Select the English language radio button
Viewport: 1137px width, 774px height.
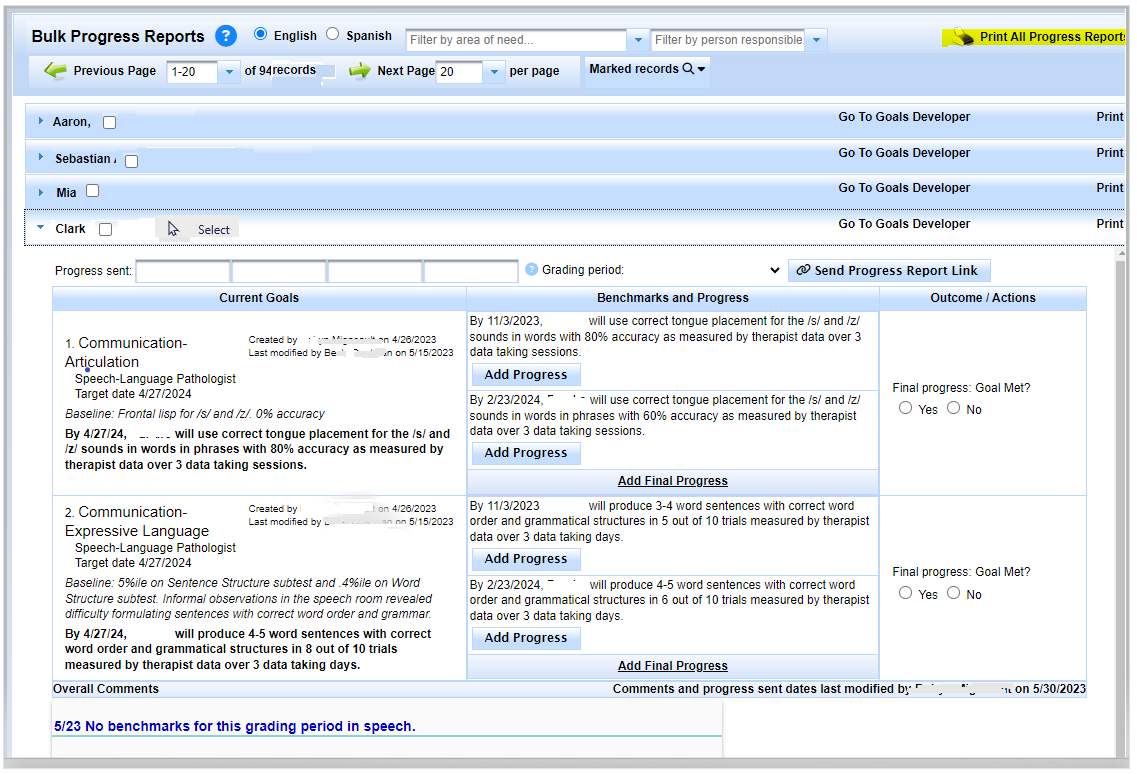(260, 34)
